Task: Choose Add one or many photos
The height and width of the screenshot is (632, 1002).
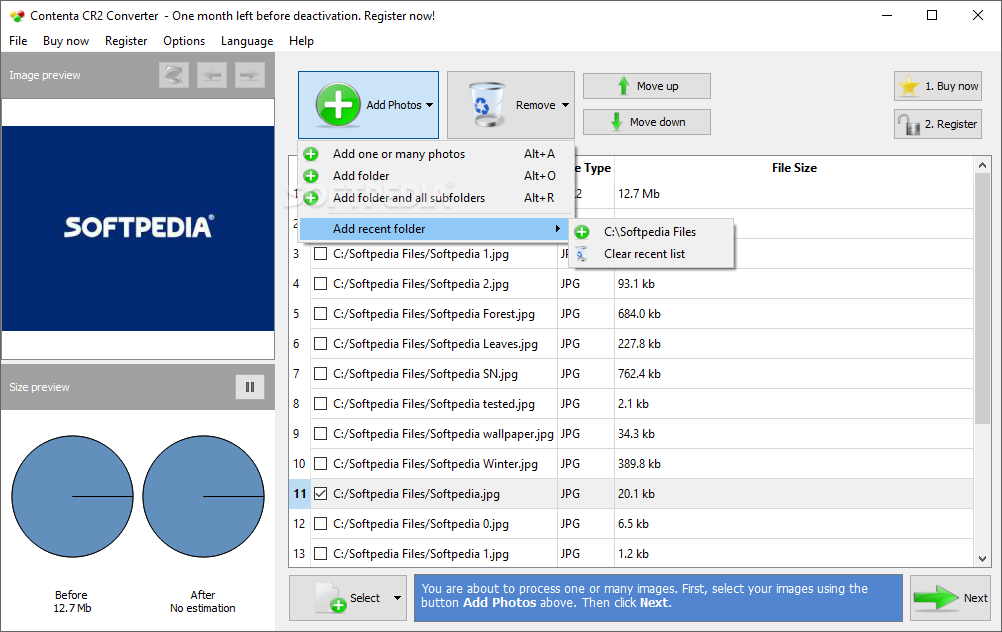Action: click(434, 154)
